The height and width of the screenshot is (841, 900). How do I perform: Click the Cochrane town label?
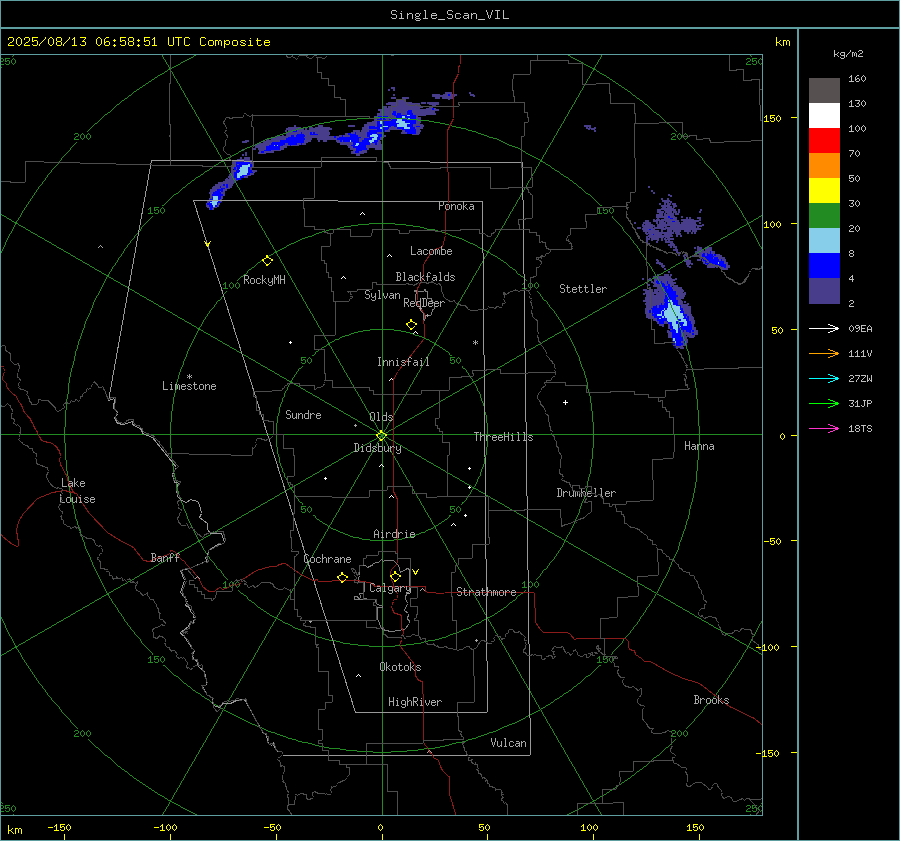(x=327, y=559)
